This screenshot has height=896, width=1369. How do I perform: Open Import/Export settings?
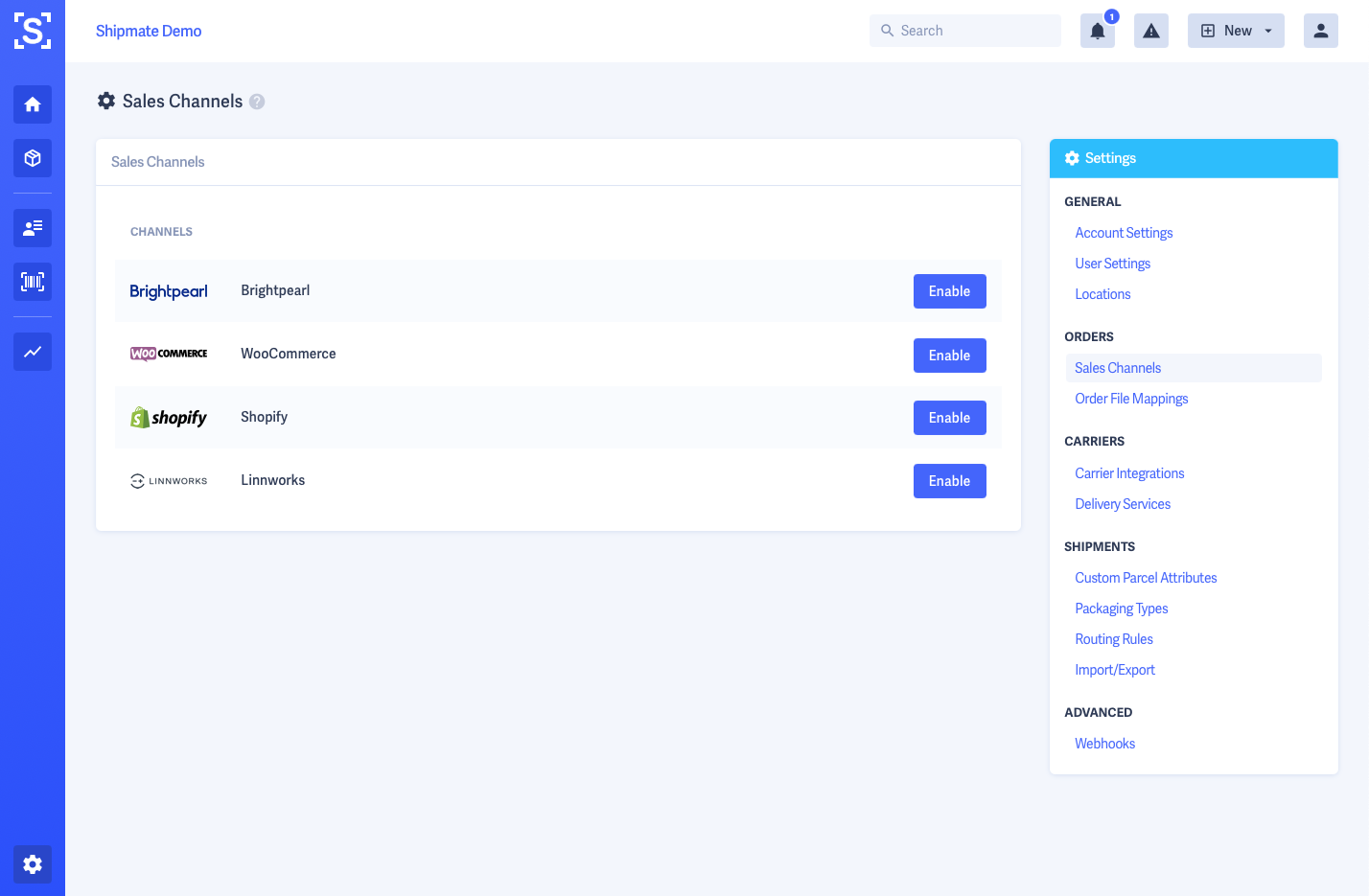(x=1115, y=670)
